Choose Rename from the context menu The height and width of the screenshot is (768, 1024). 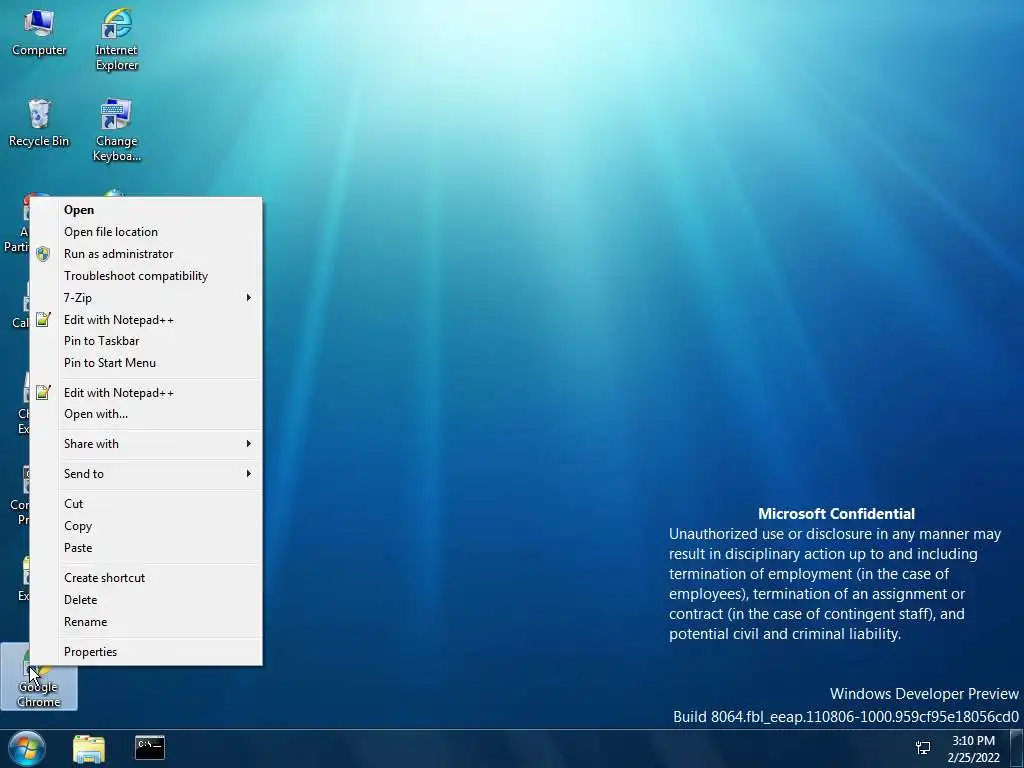[x=146, y=622]
